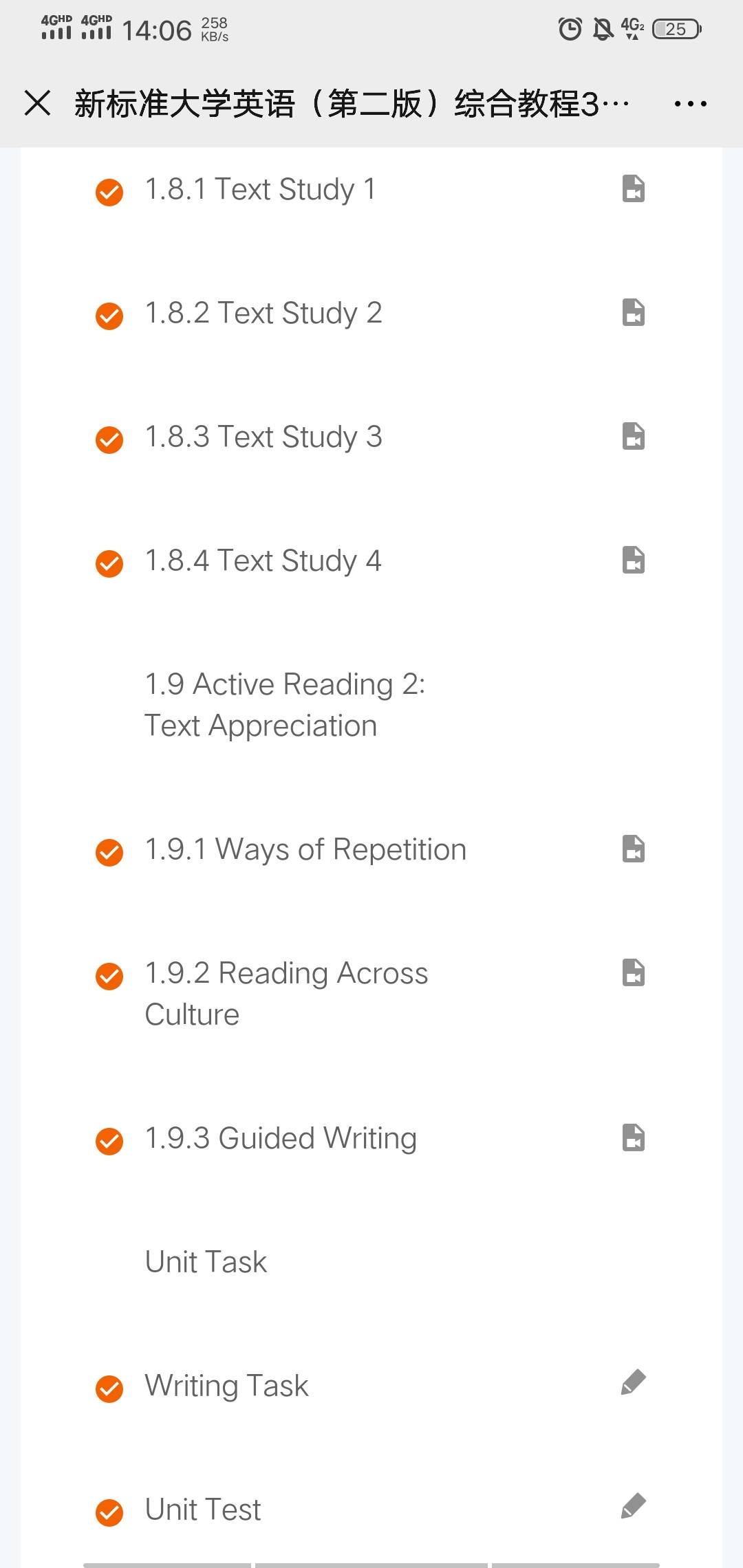Tap the pencil icon for Writing Task

[633, 1382]
